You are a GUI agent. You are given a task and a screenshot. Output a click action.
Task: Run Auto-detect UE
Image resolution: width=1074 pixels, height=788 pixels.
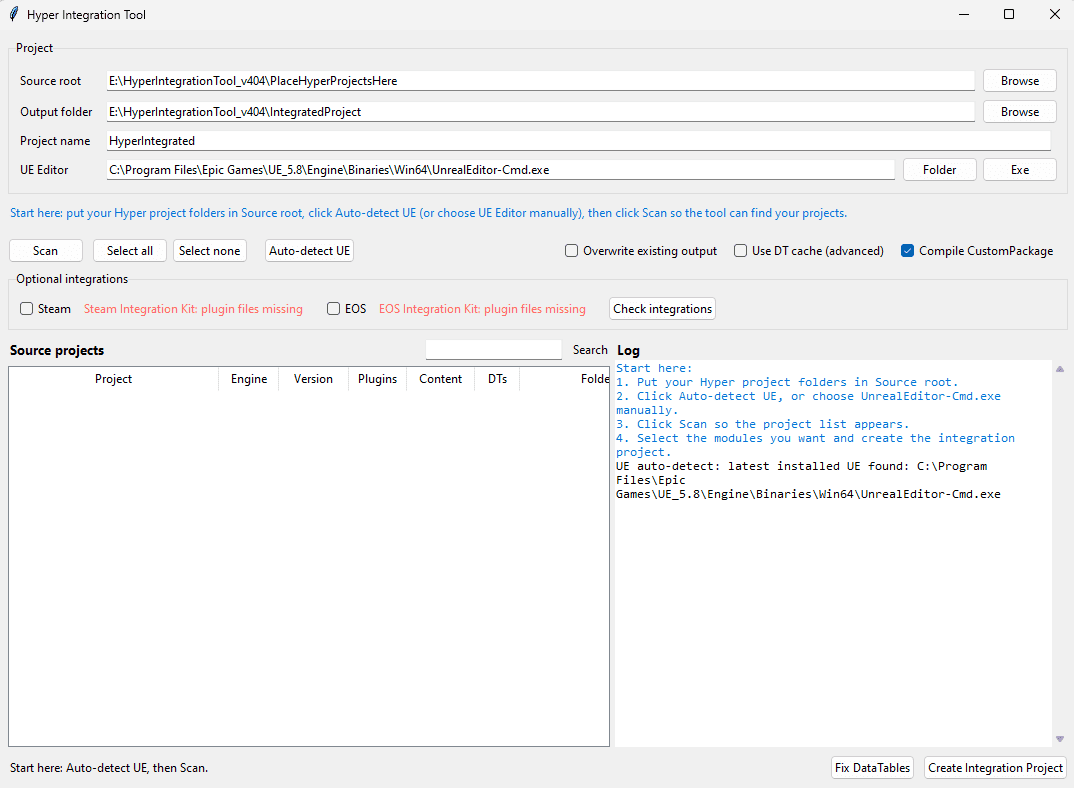pyautogui.click(x=310, y=251)
